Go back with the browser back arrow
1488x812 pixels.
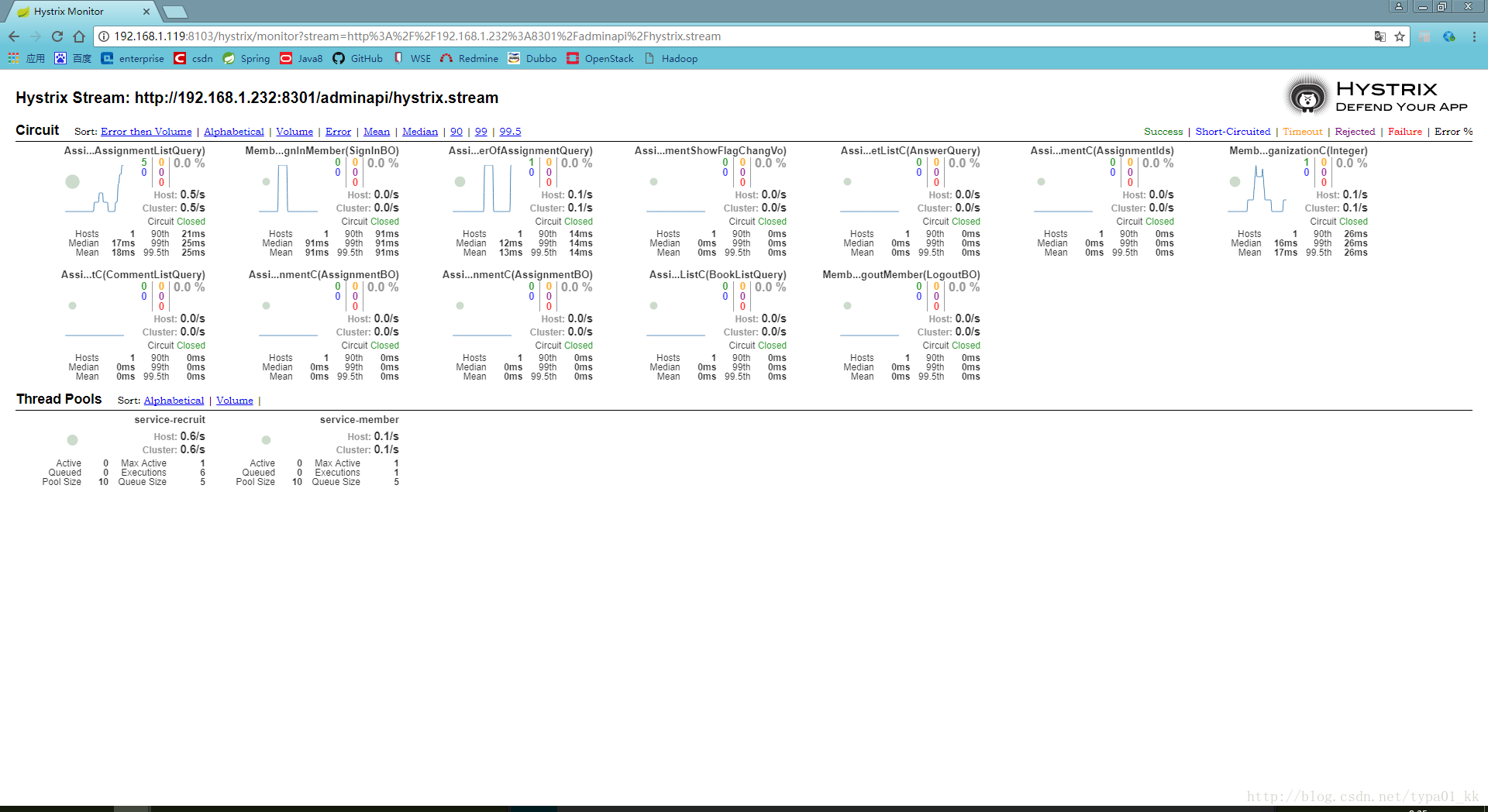point(14,36)
